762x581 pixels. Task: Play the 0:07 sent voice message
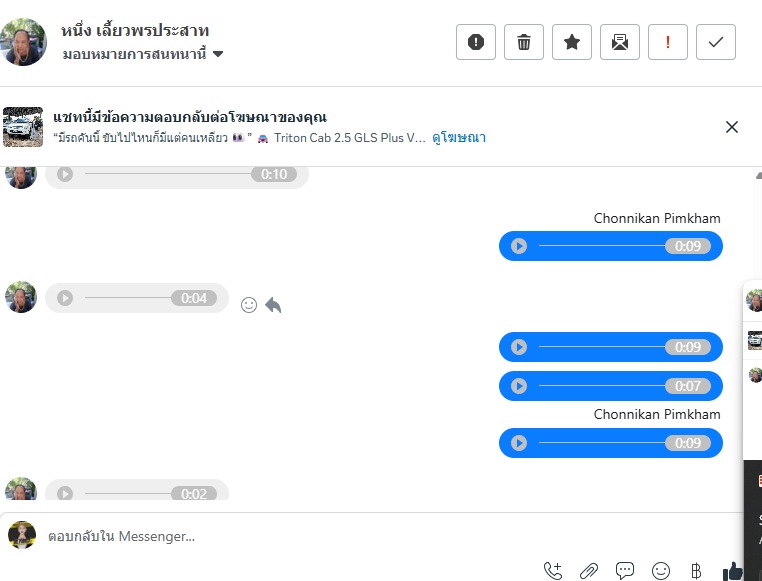519,386
